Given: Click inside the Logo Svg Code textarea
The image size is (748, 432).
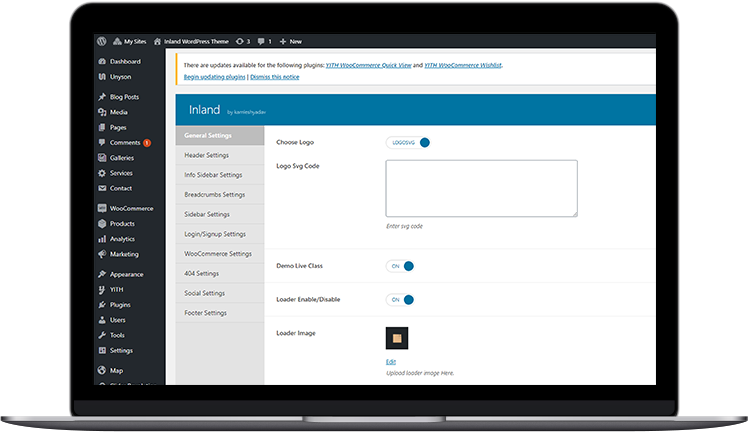Looking at the screenshot, I should click(x=481, y=188).
